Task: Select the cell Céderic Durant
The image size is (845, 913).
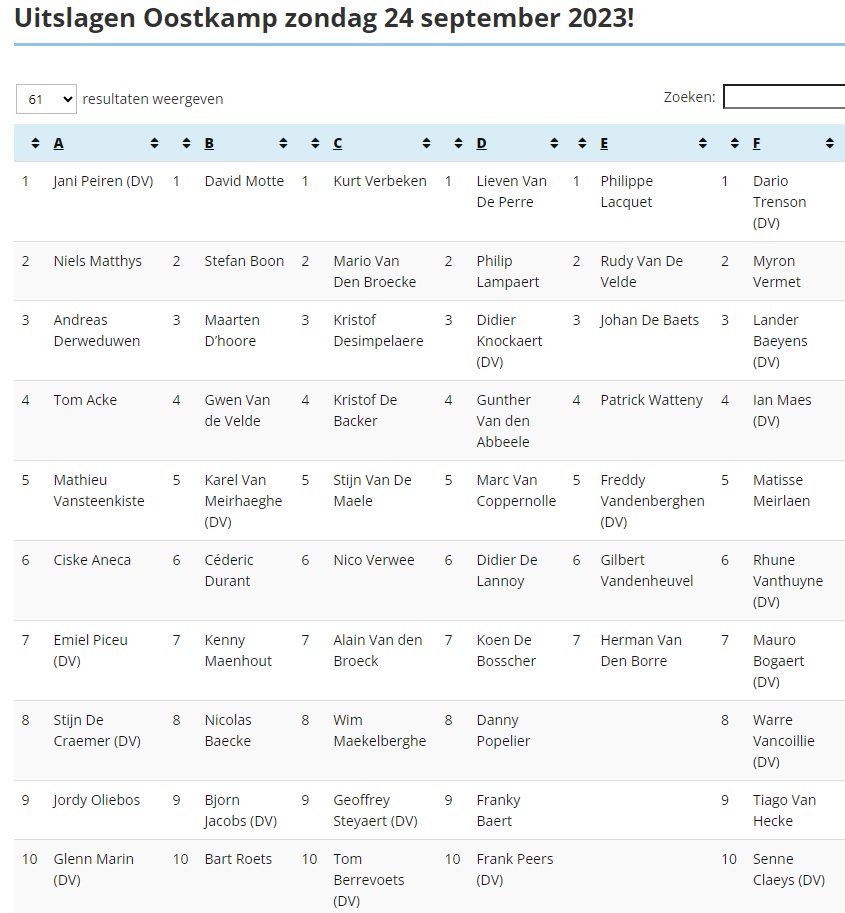Action: [x=229, y=571]
